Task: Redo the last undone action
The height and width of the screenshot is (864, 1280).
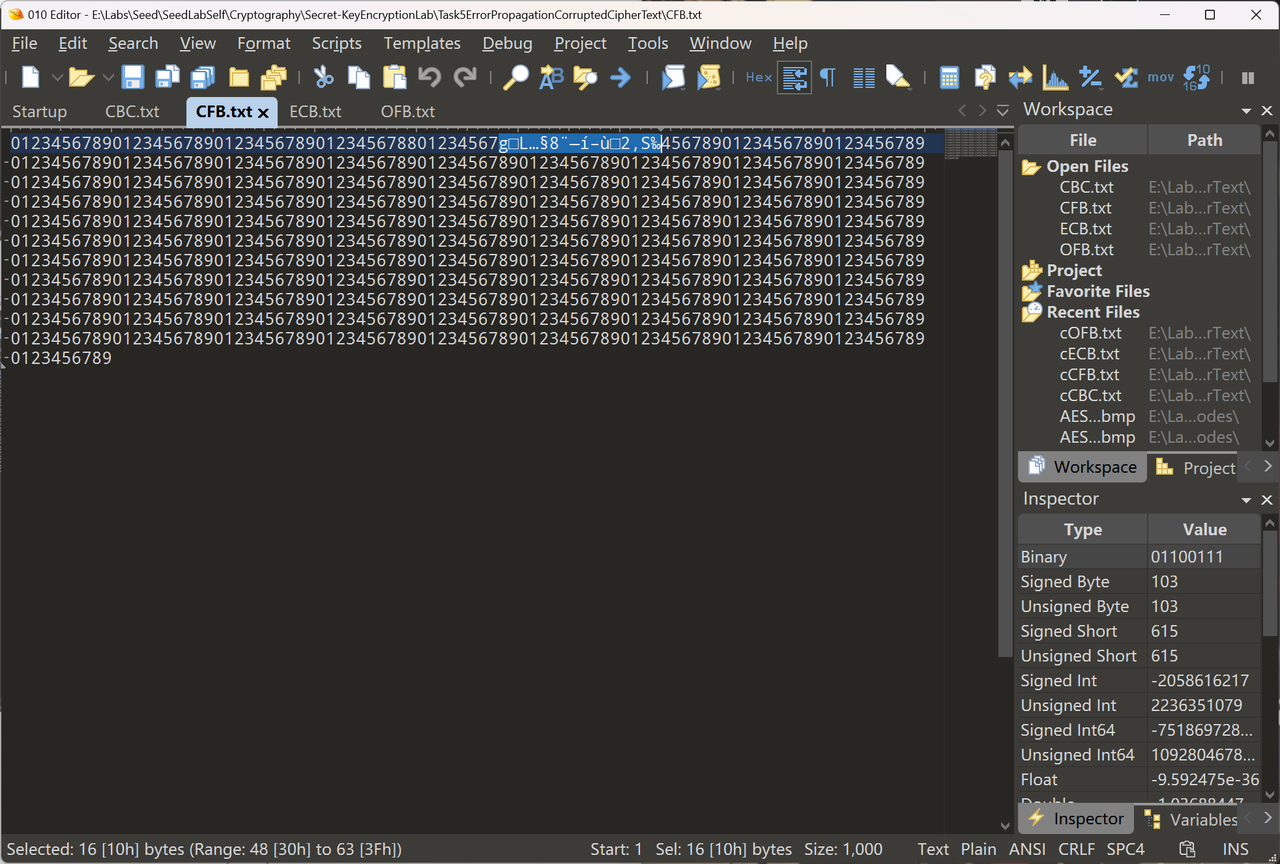Action: click(465, 77)
